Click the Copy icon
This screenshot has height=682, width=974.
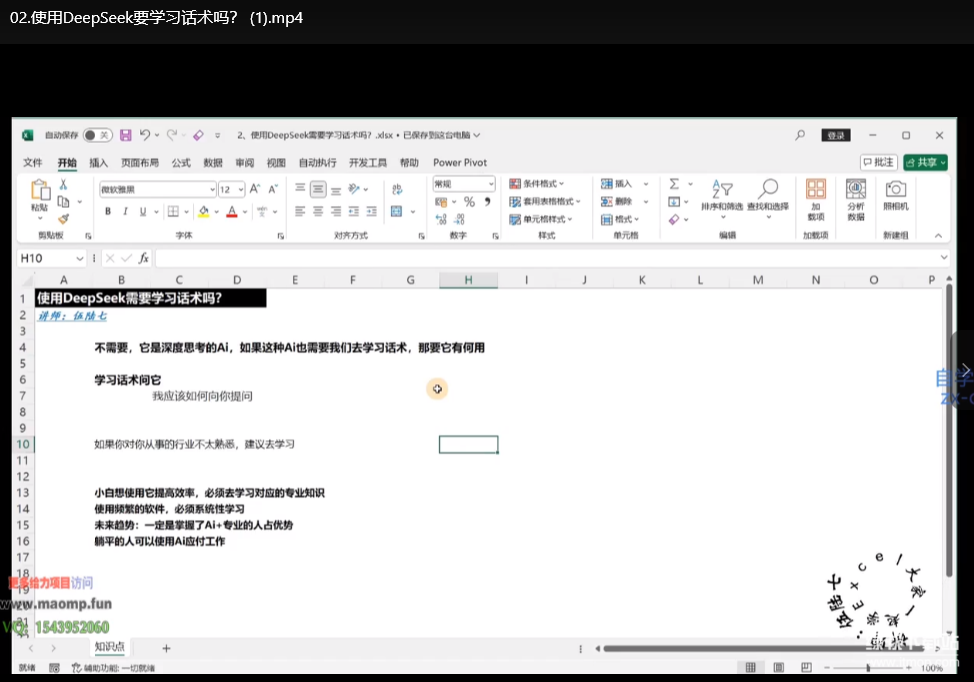(x=63, y=201)
